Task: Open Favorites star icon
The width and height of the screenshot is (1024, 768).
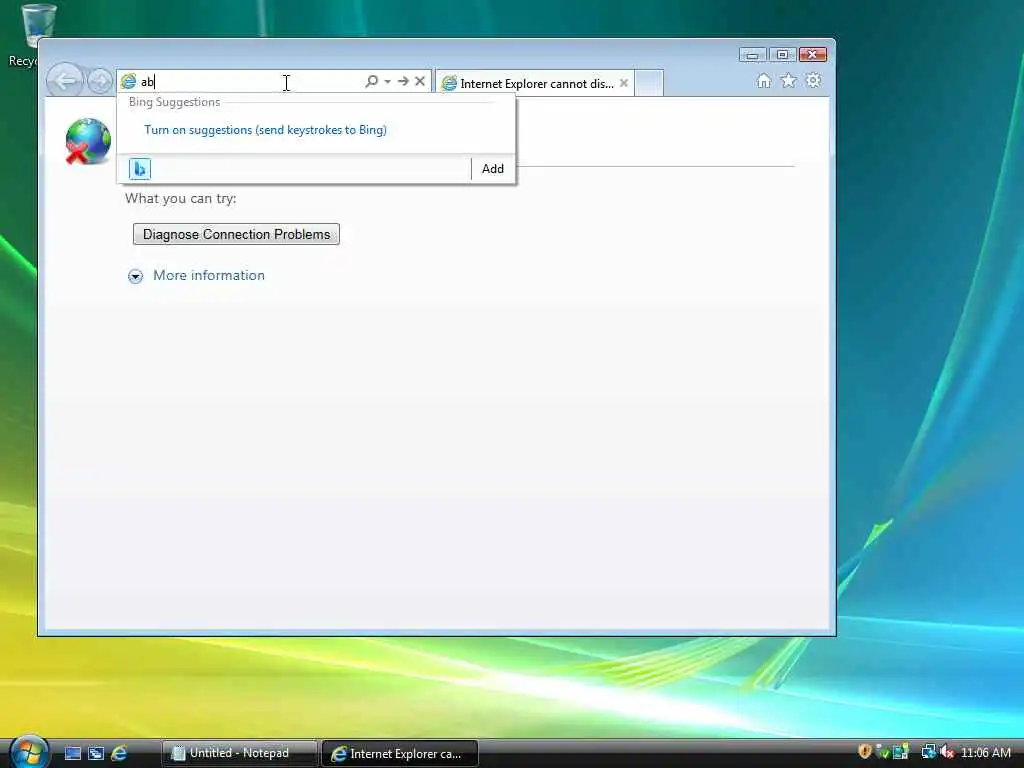Action: [788, 80]
